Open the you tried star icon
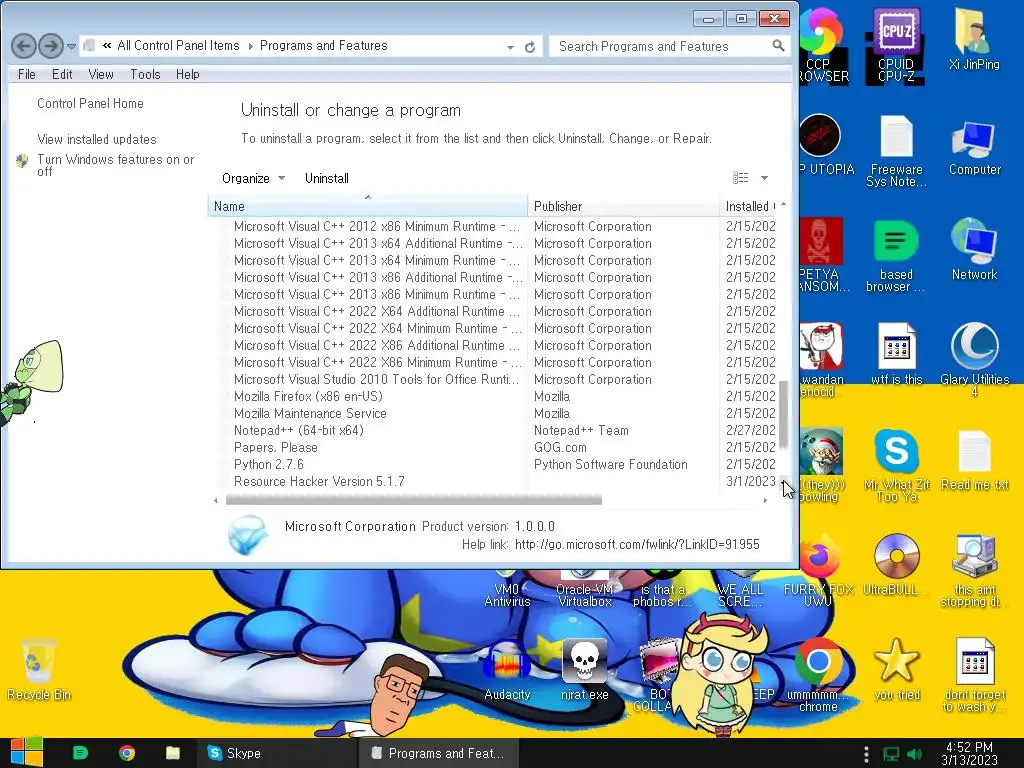The image size is (1024, 768). [x=896, y=670]
